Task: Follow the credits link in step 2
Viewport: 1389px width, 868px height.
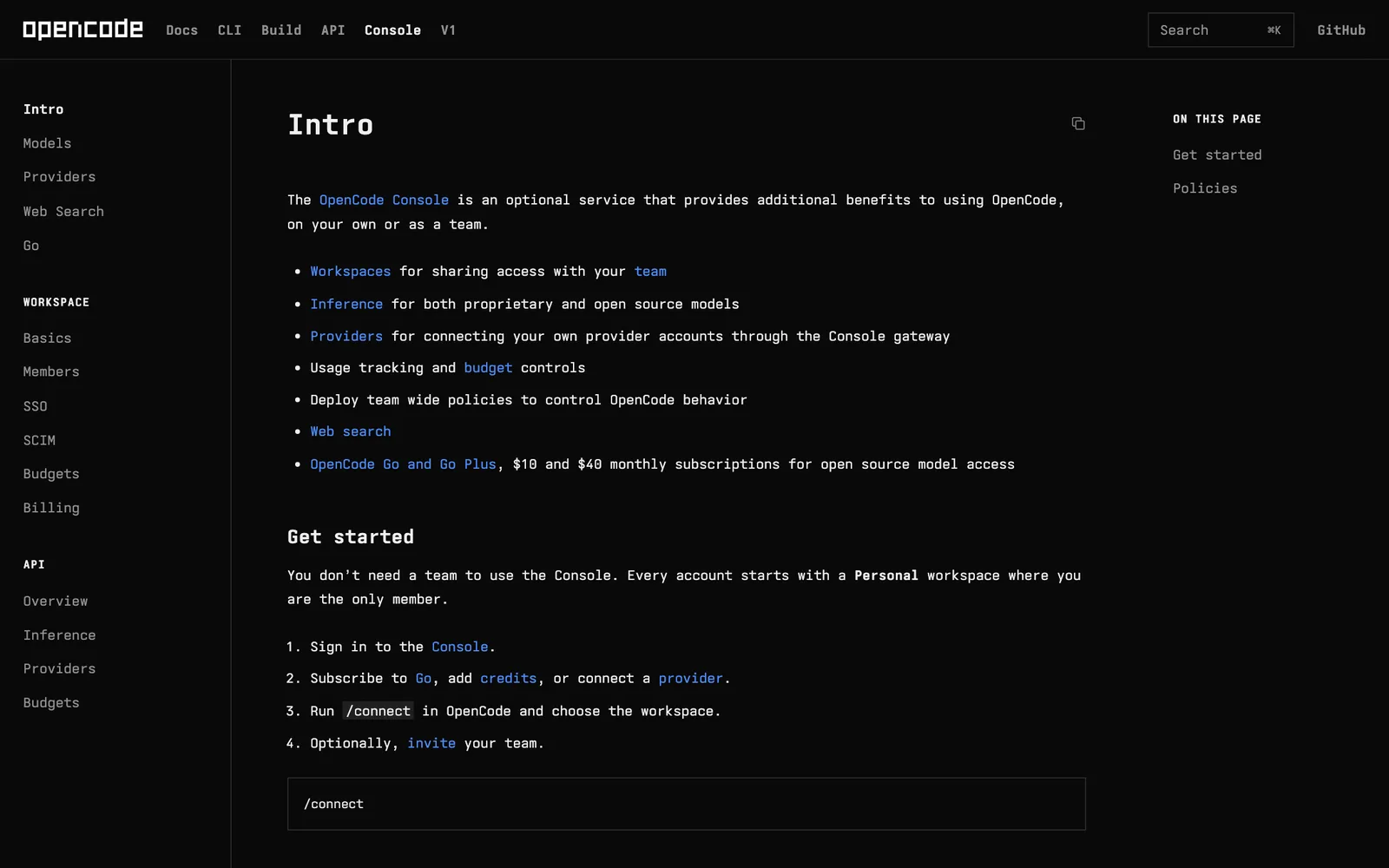Action: (509, 679)
